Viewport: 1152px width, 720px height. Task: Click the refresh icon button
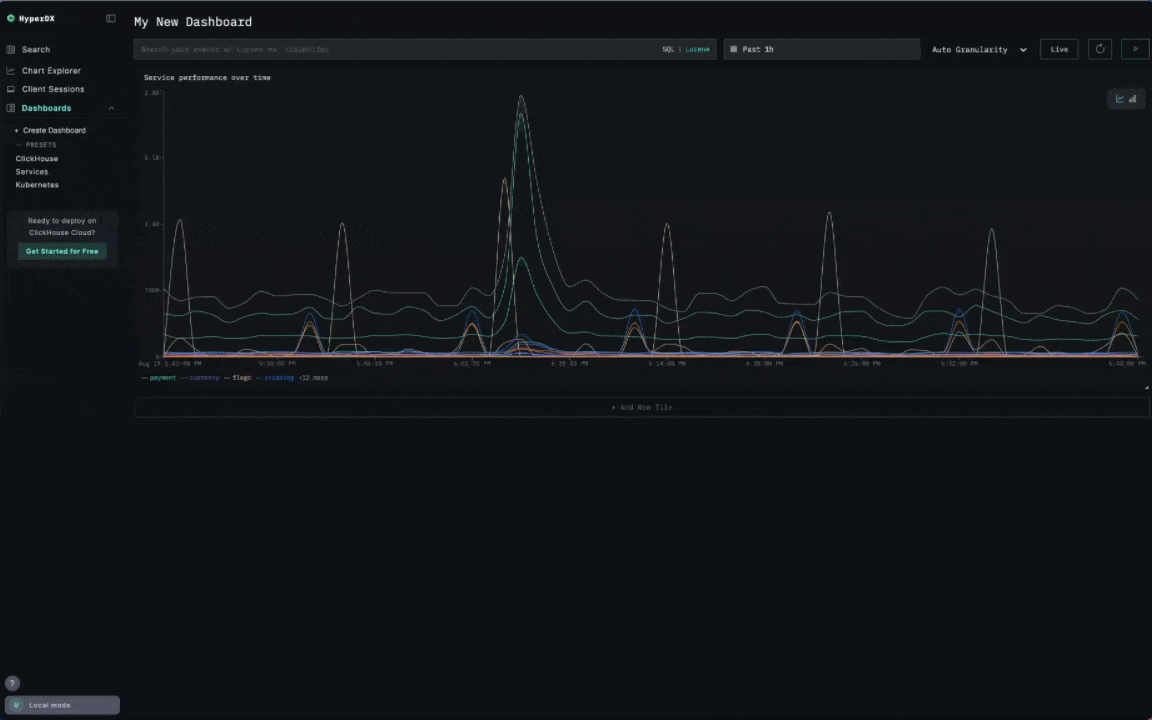point(1100,49)
